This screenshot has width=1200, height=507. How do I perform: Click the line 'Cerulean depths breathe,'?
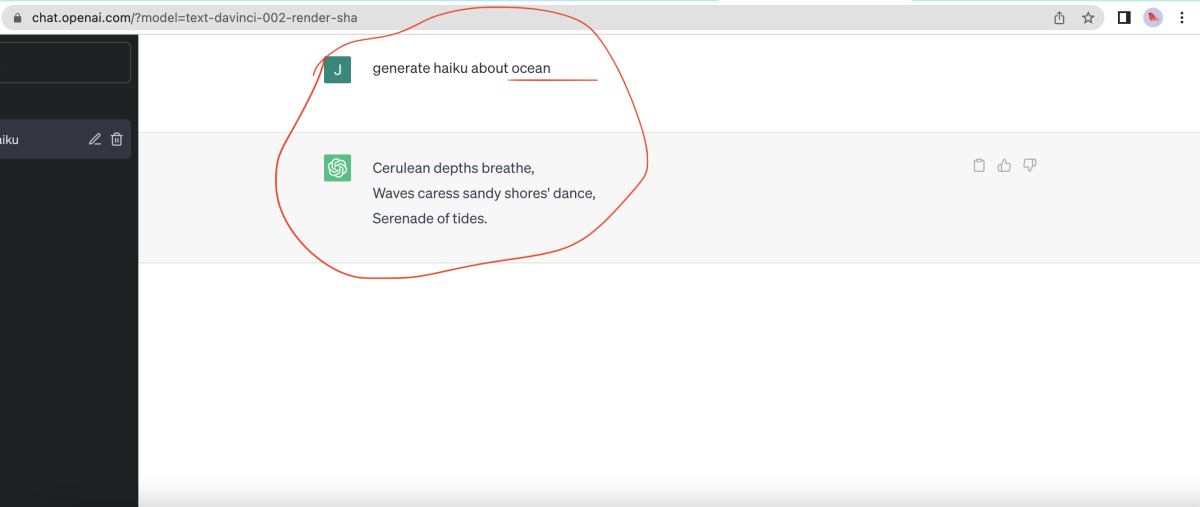pos(453,168)
